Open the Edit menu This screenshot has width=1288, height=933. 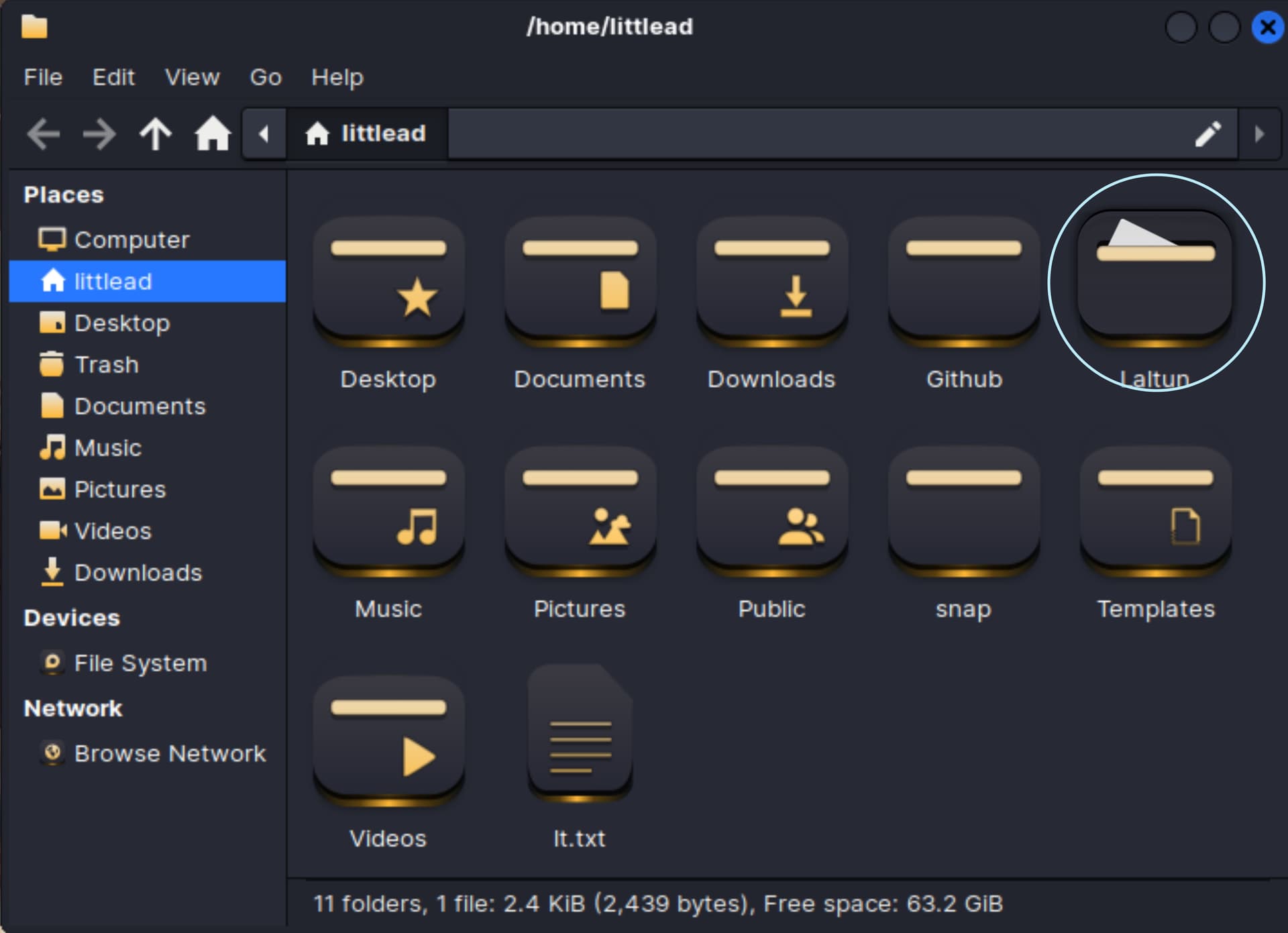click(113, 77)
